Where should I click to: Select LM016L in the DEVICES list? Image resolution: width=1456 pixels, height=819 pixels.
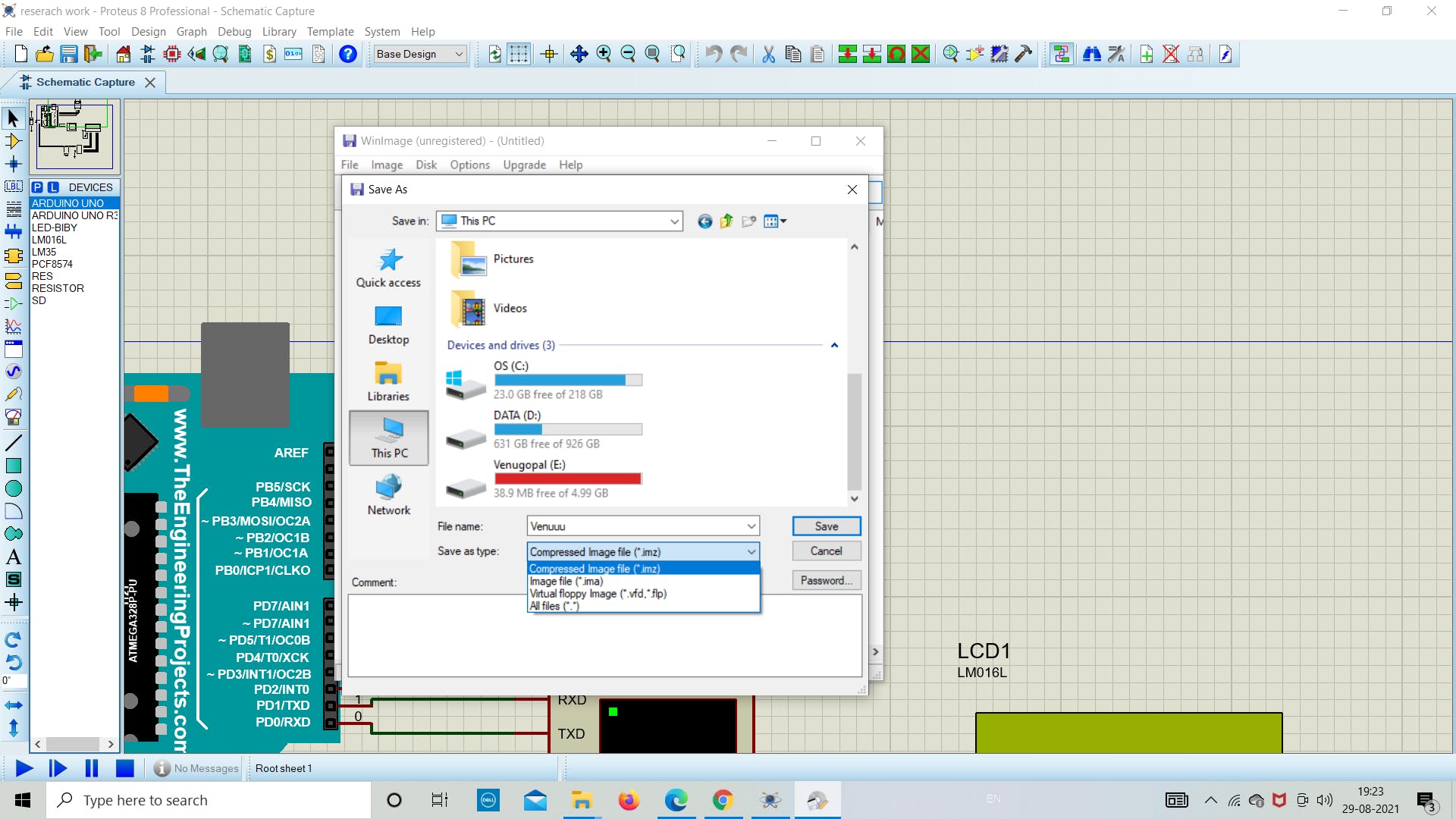pos(49,240)
